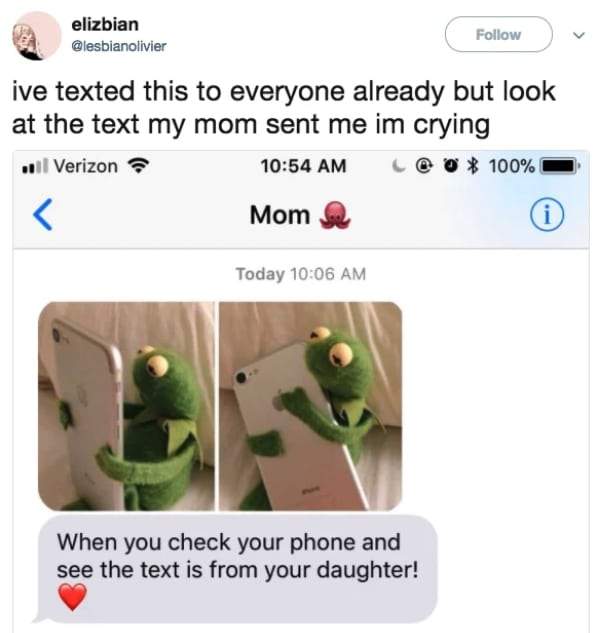Open the elizbian profile avatar
This screenshot has width=599, height=633.
click(x=36, y=36)
